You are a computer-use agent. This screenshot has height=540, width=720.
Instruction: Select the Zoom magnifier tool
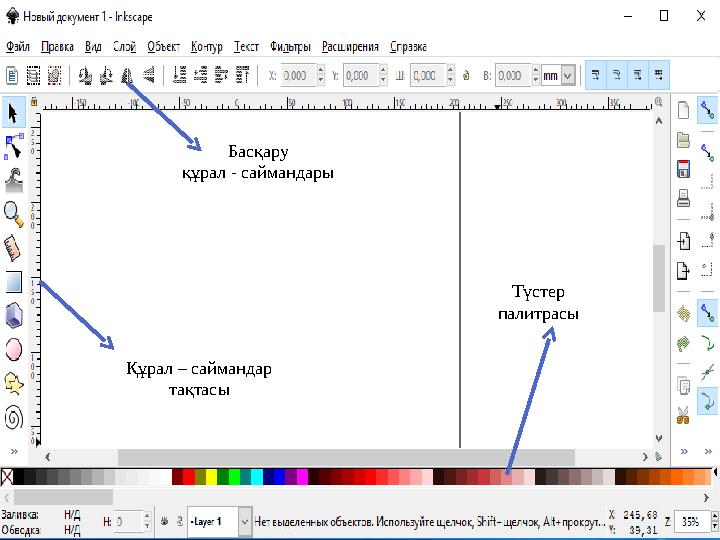pos(14,214)
